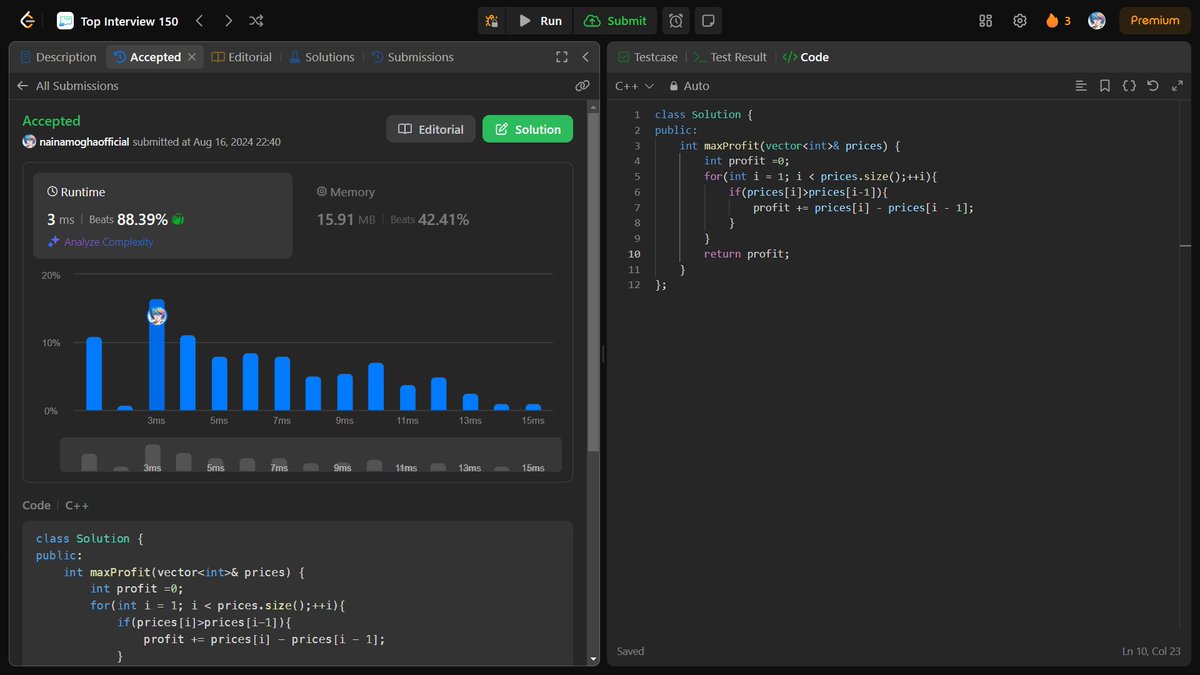Switch to the Solutions tab
The image size is (1200, 675).
tap(322, 57)
